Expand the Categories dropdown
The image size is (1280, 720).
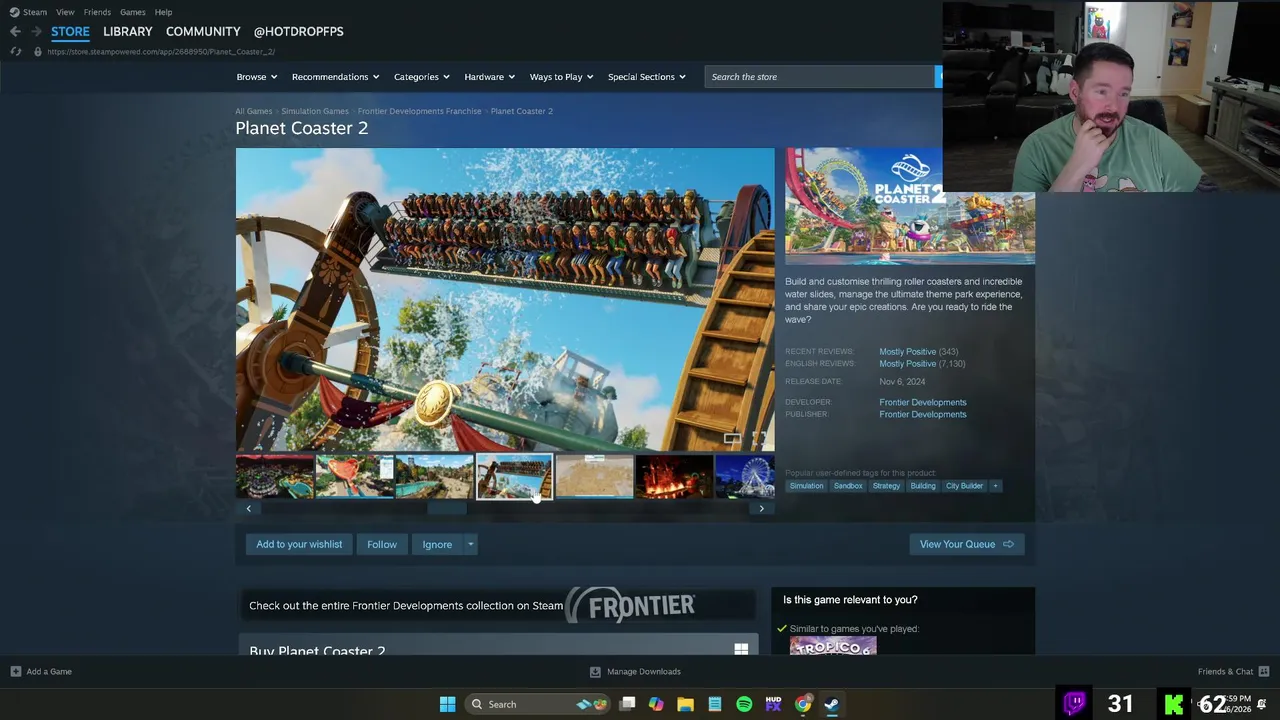click(421, 77)
